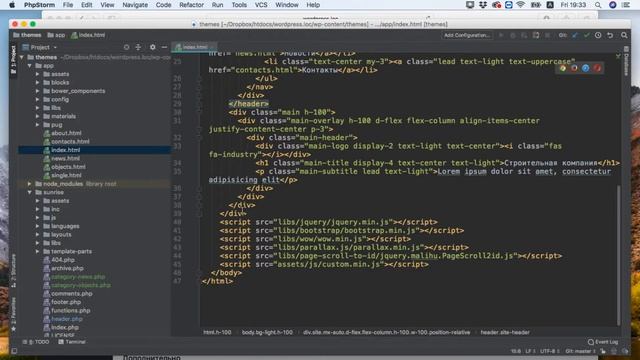Open Project panel settings gear
This screenshot has width=640, height=360.
[152, 47]
